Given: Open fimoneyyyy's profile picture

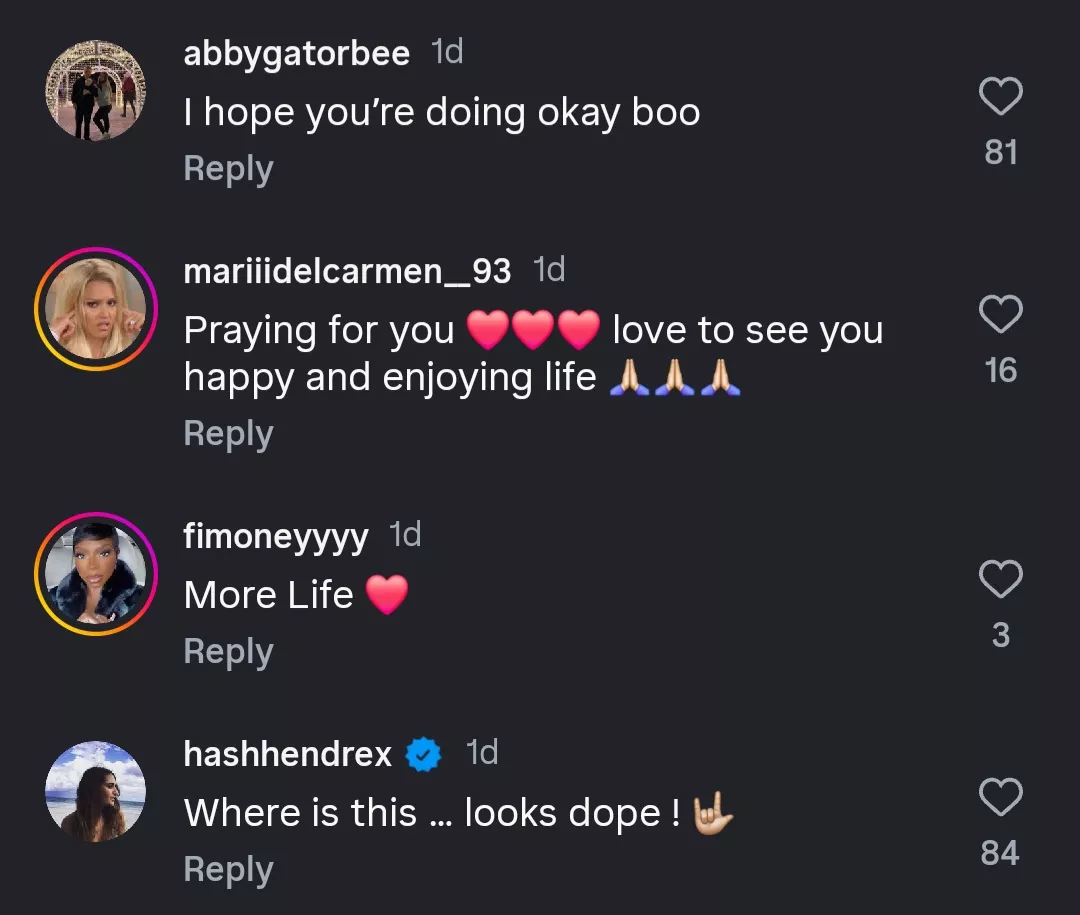Looking at the screenshot, I should pyautogui.click(x=95, y=572).
